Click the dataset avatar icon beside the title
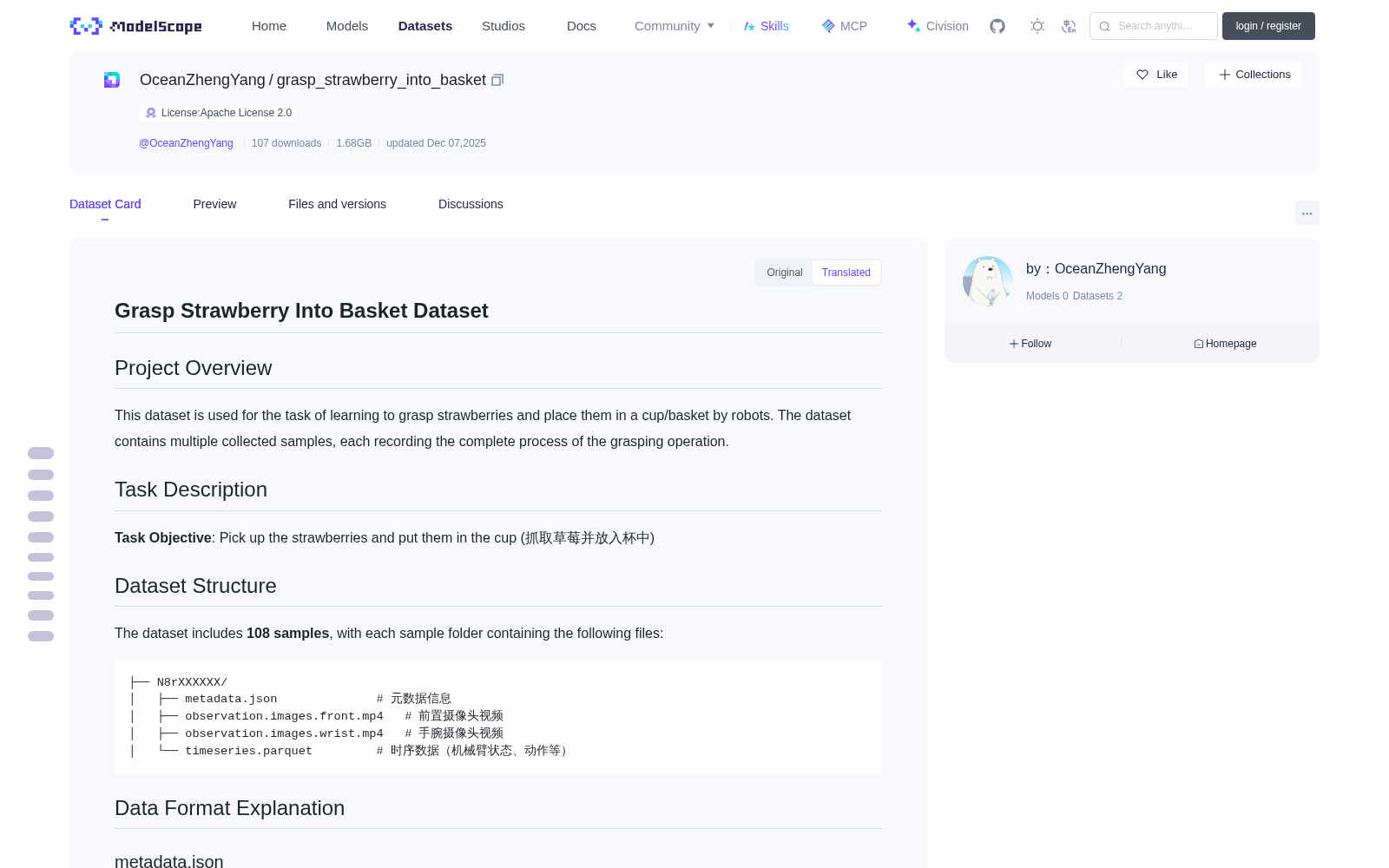The image size is (1389, 868). coord(112,80)
